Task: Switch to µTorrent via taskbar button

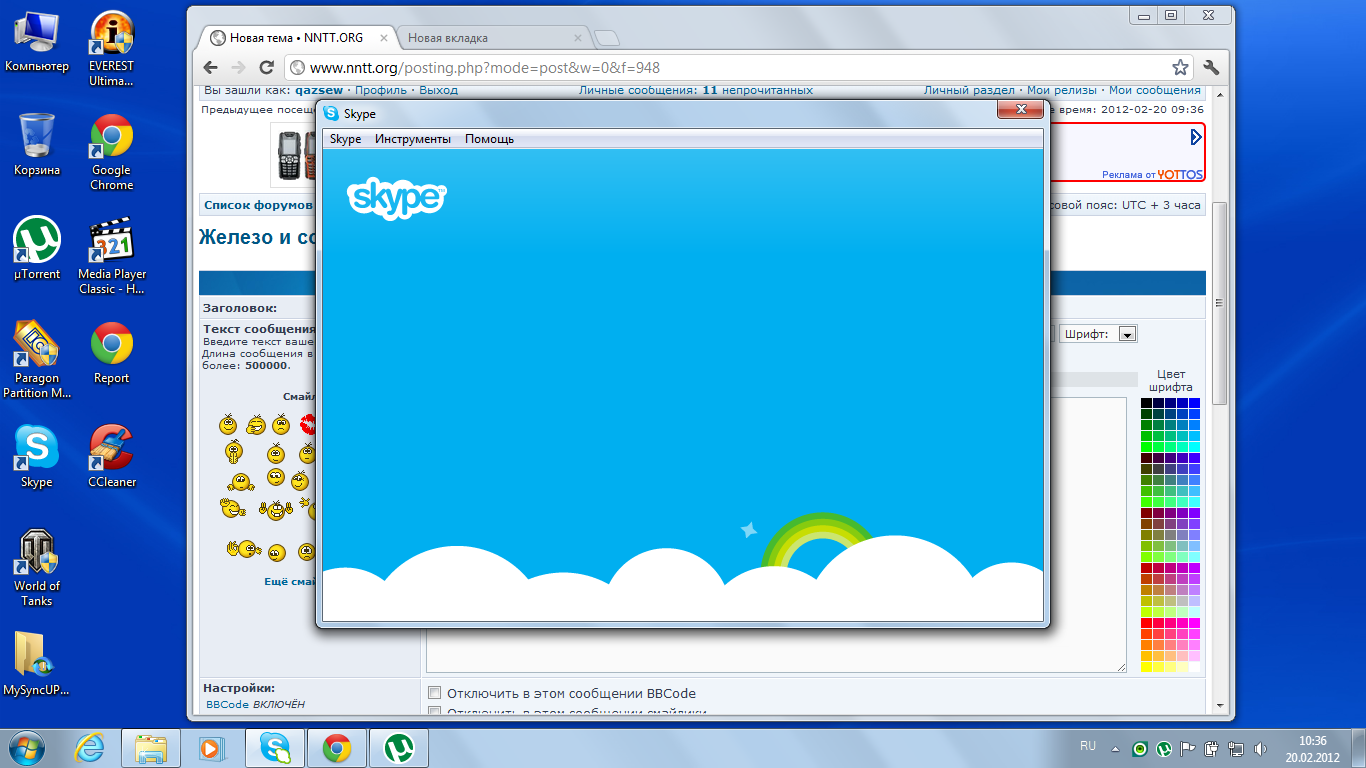Action: coord(399,748)
